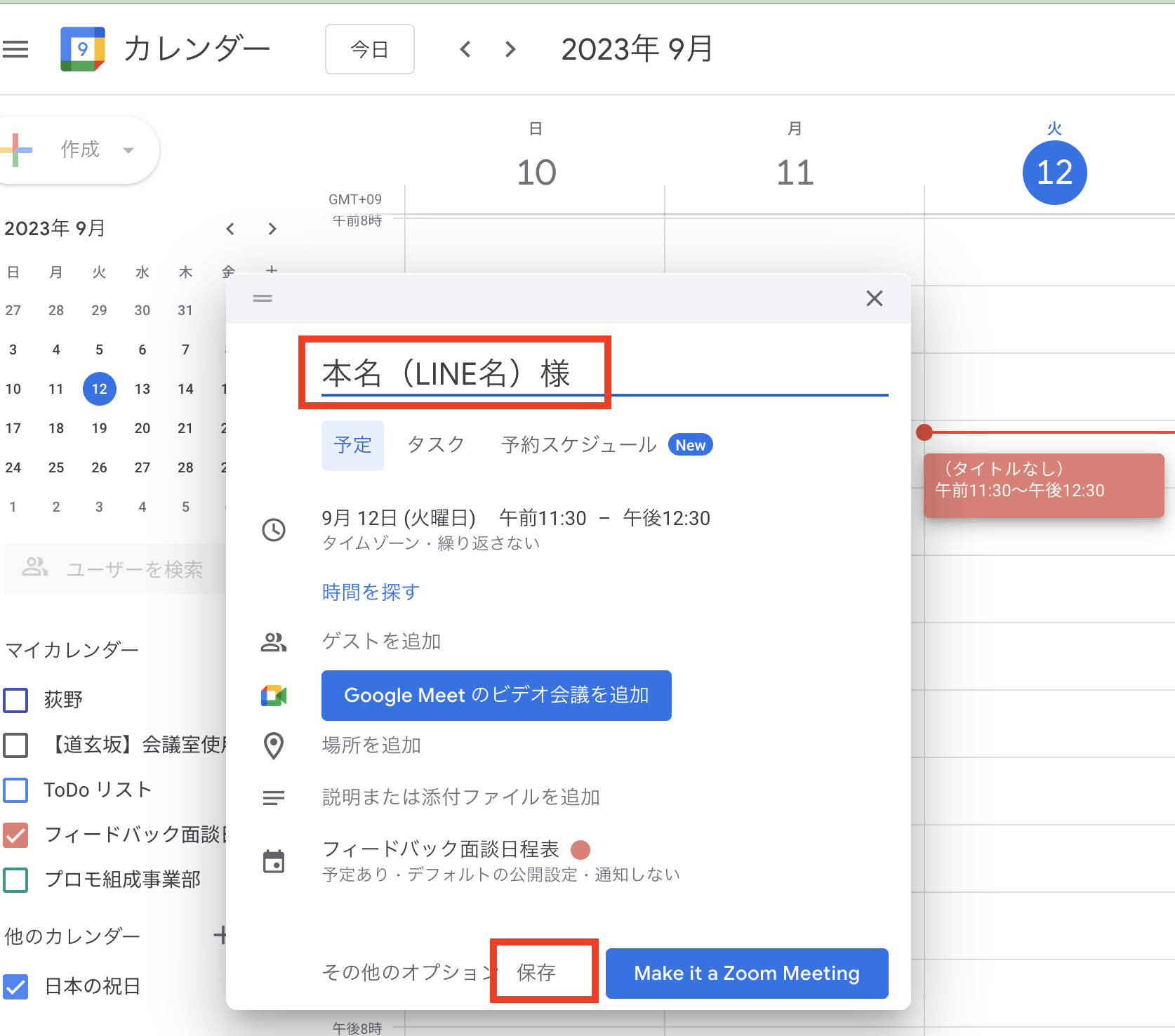Show previous month in mini calendar
Image resolution: width=1175 pixels, height=1036 pixels.
coord(230,229)
